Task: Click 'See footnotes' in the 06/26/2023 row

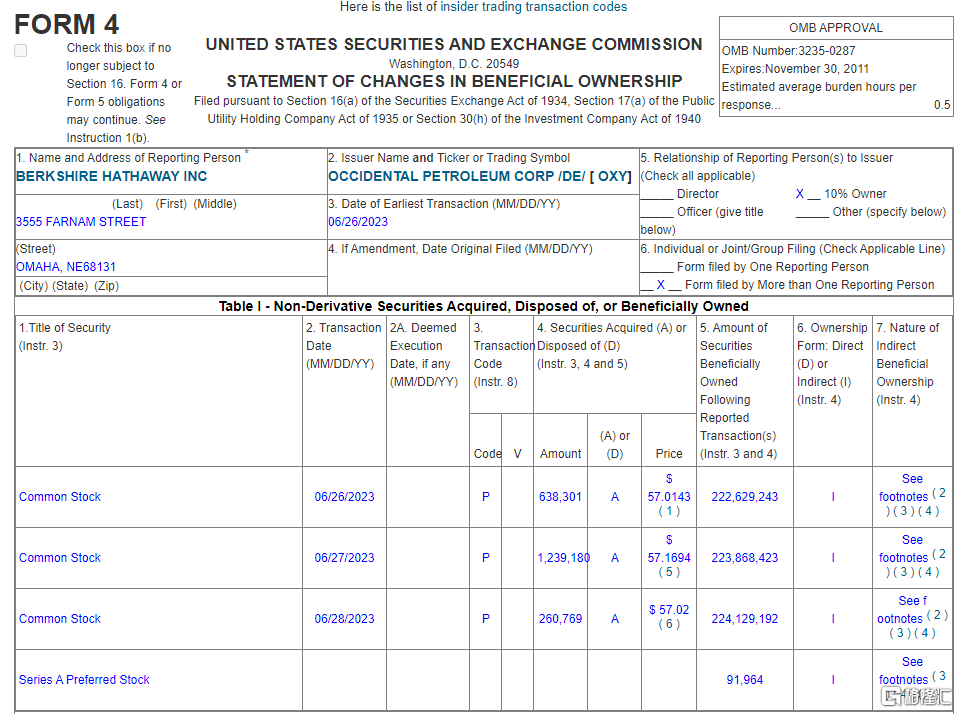Action: click(904, 488)
